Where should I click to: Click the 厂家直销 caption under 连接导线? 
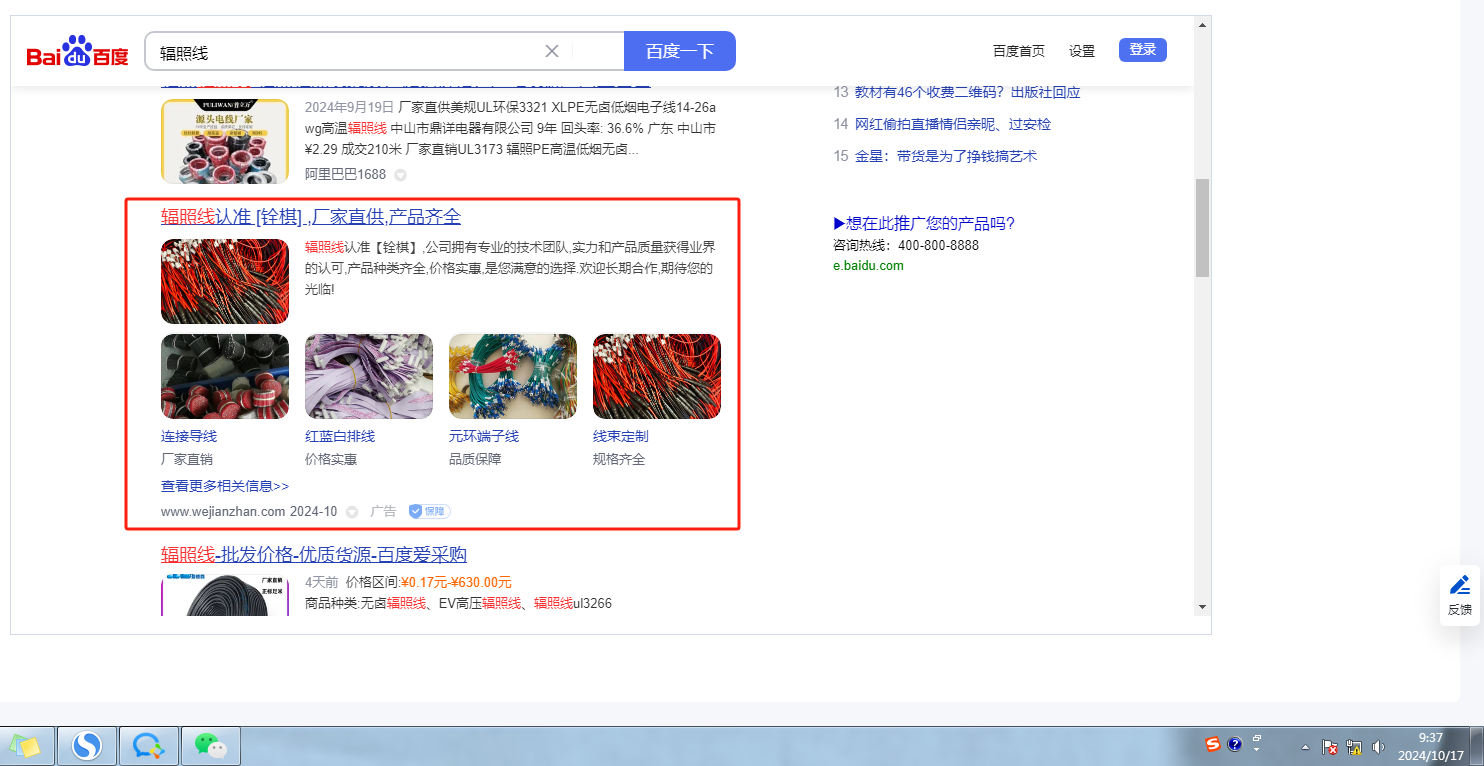(187, 460)
